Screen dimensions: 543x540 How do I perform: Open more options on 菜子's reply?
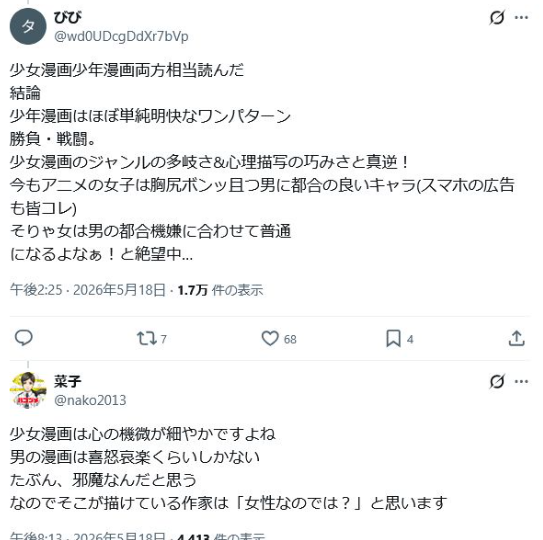click(522, 382)
